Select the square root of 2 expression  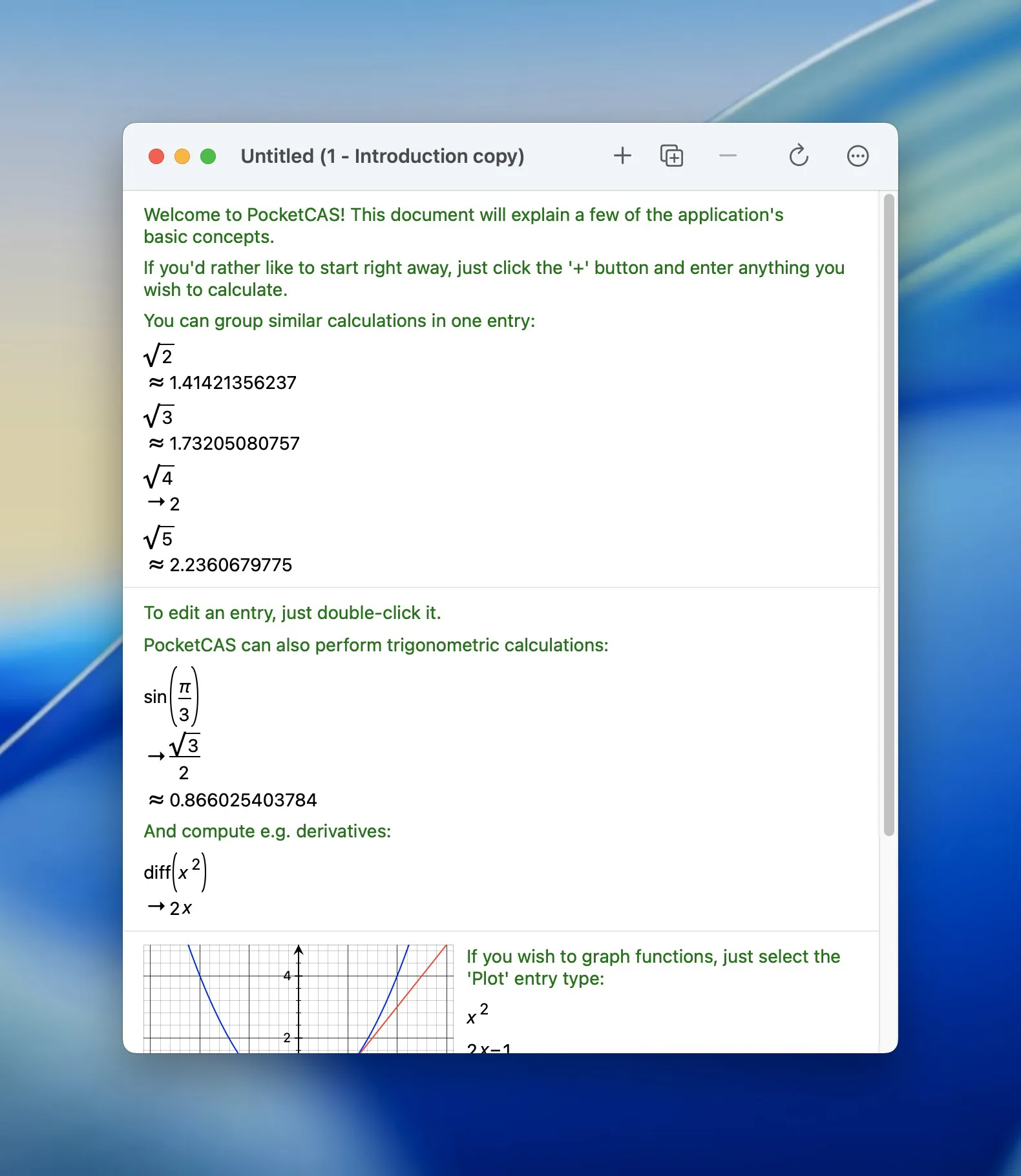point(159,355)
